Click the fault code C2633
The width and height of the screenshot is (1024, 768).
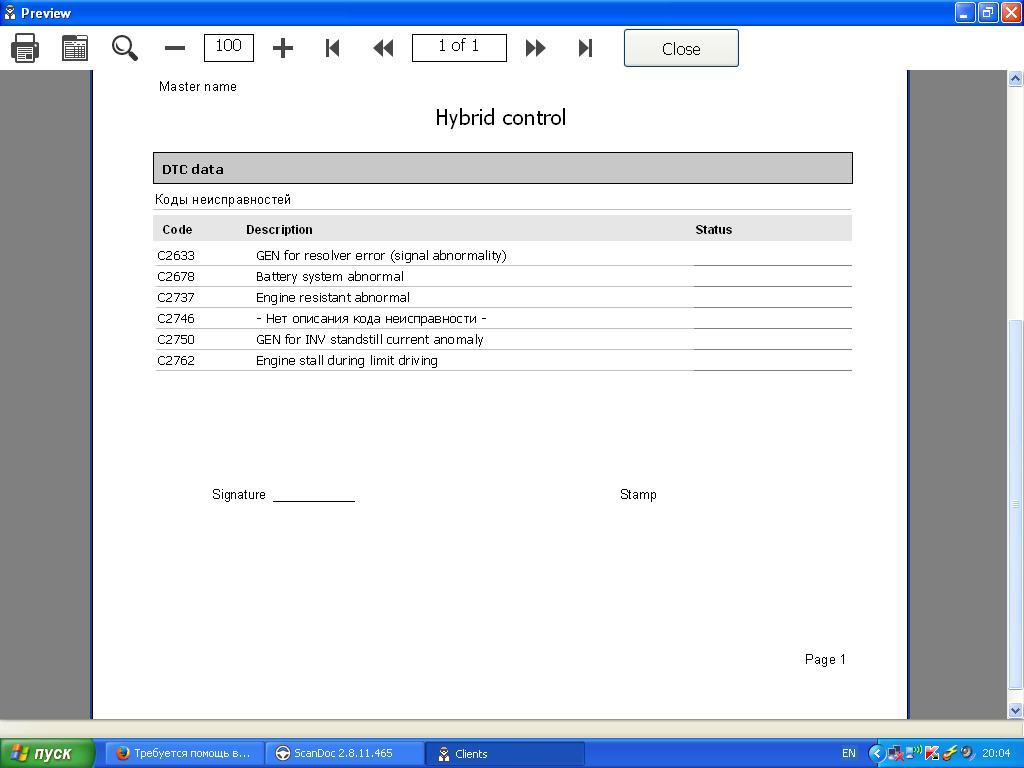coord(176,255)
